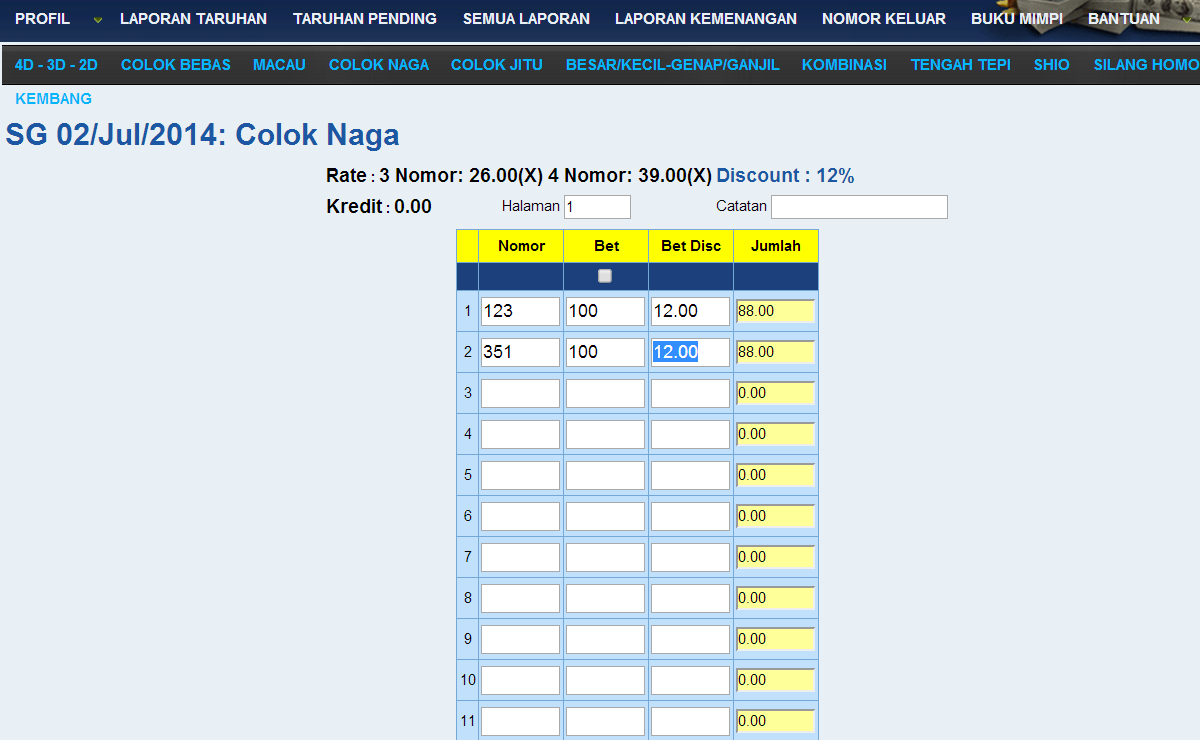The image size is (1200, 740).
Task: Open BESAR/KECIL-GENAP/GANJIL tab
Action: point(672,65)
